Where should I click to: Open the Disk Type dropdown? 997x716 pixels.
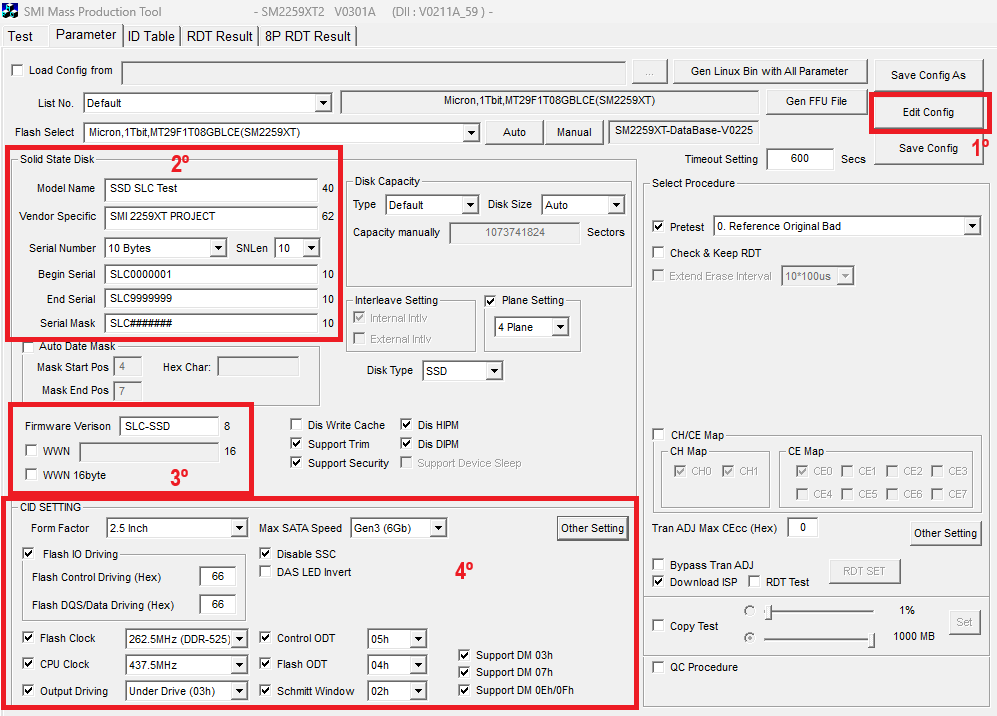(494, 371)
